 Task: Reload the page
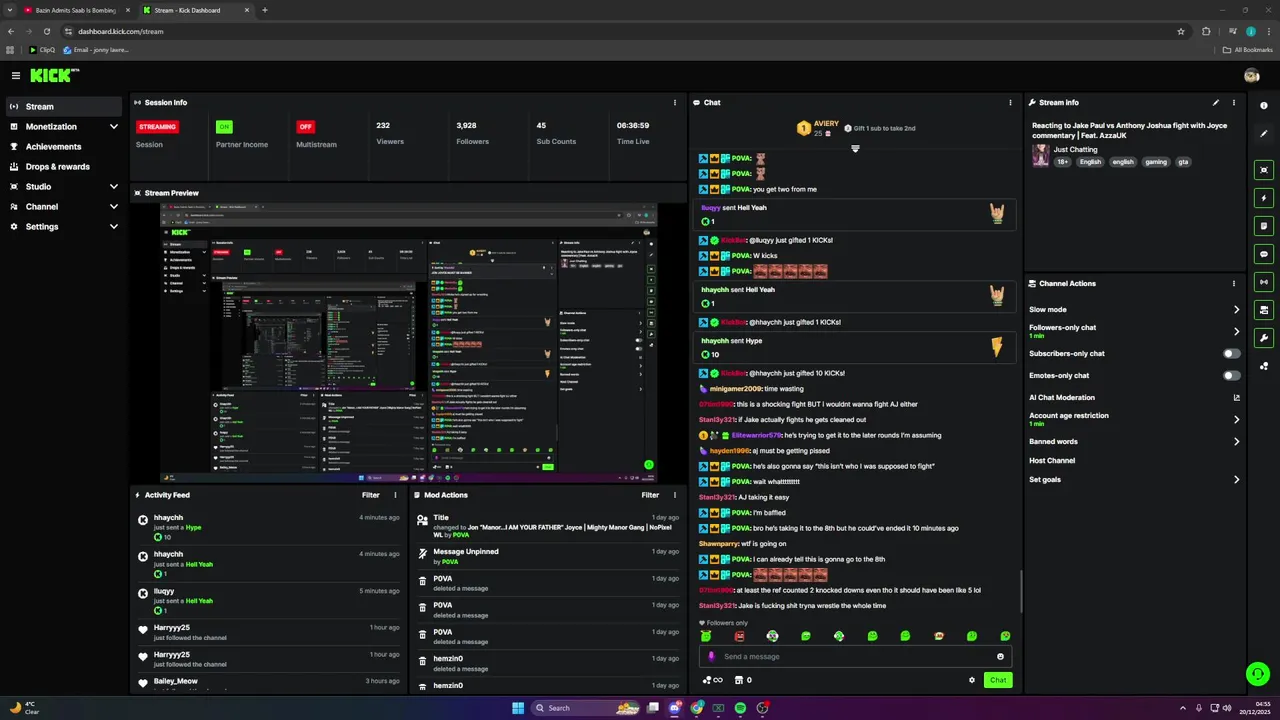pyautogui.click(x=46, y=31)
